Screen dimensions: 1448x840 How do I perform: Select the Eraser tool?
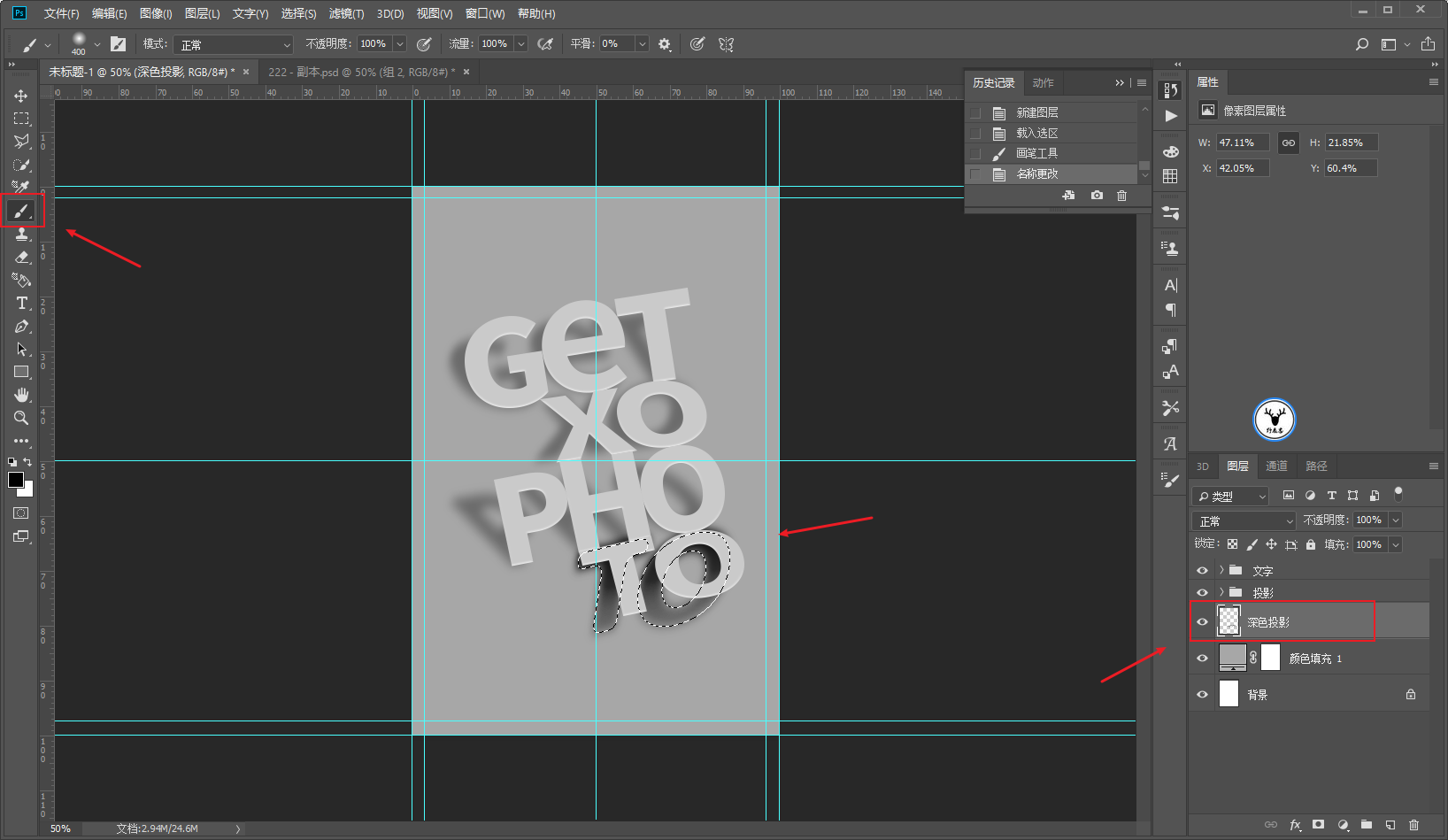click(x=21, y=257)
